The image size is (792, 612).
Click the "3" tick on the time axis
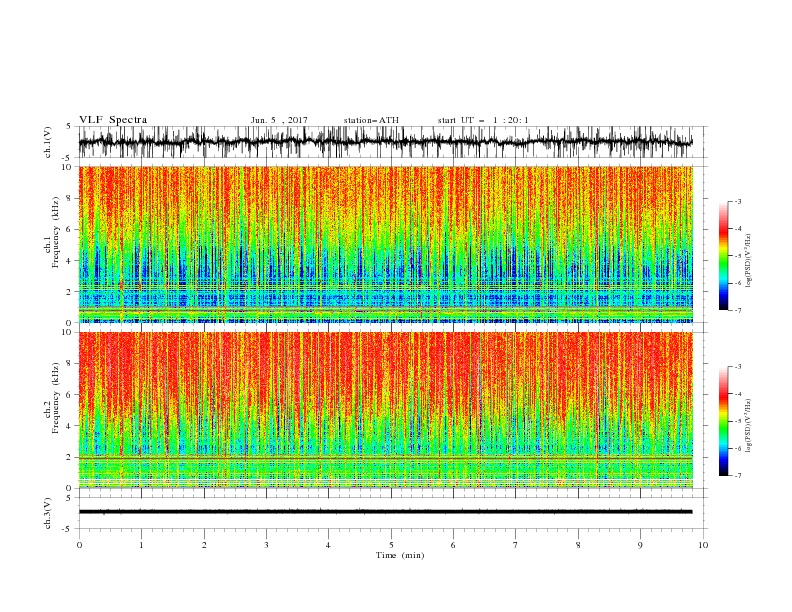(x=266, y=545)
